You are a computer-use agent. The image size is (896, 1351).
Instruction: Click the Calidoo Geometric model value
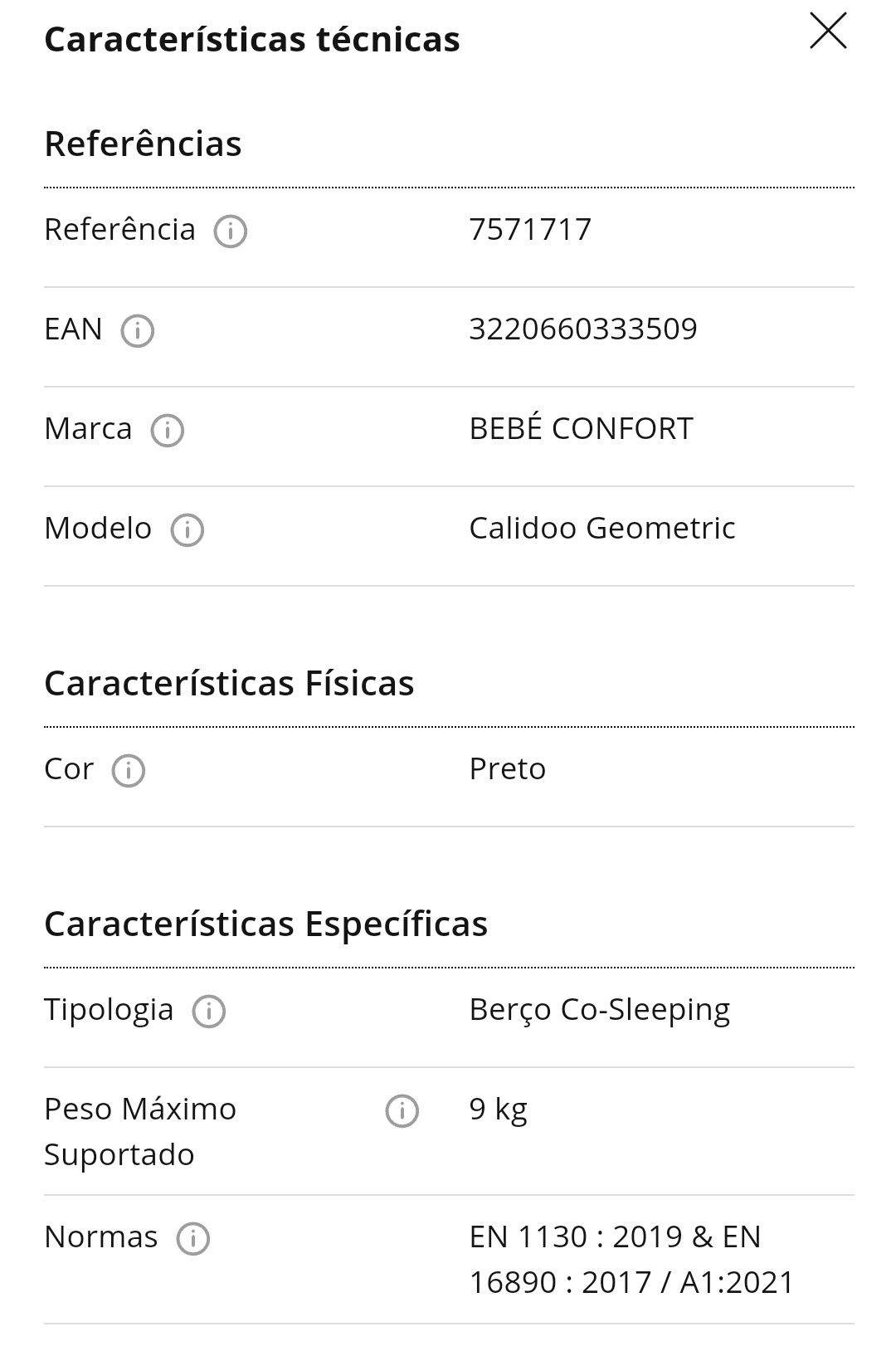(x=602, y=529)
